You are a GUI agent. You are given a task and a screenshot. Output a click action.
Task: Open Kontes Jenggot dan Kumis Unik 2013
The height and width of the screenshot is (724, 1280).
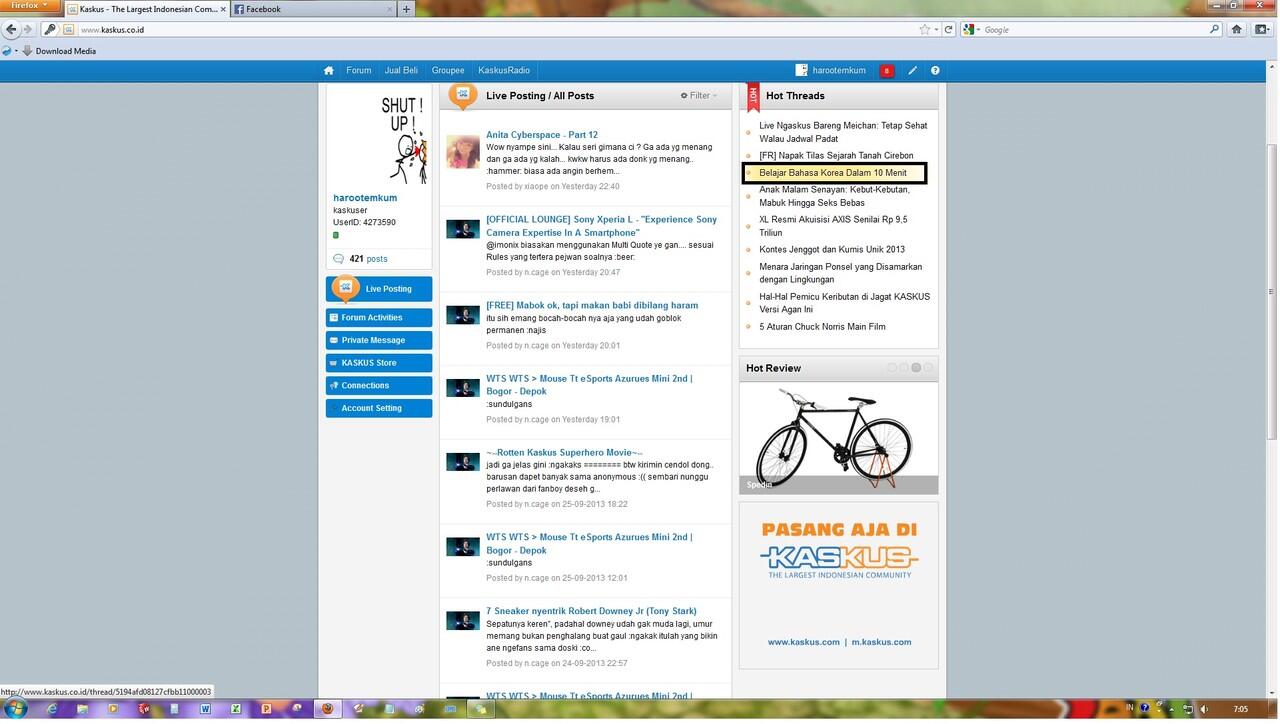click(x=832, y=250)
